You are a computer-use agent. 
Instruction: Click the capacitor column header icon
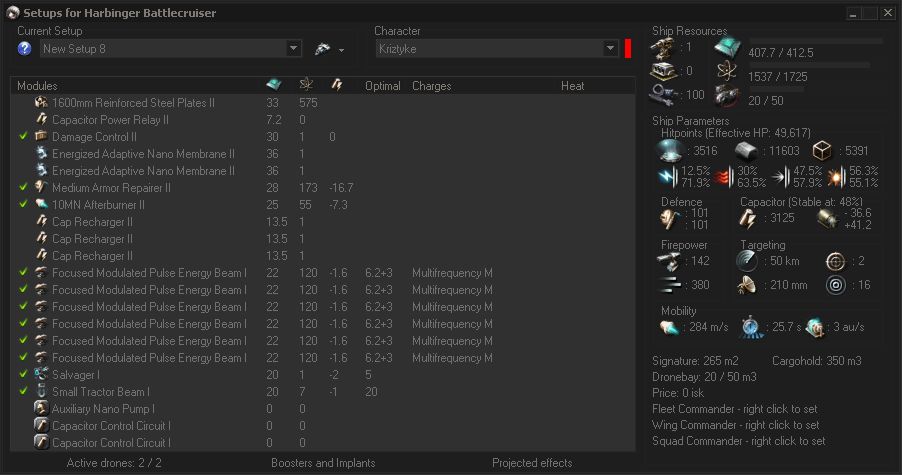pos(337,85)
